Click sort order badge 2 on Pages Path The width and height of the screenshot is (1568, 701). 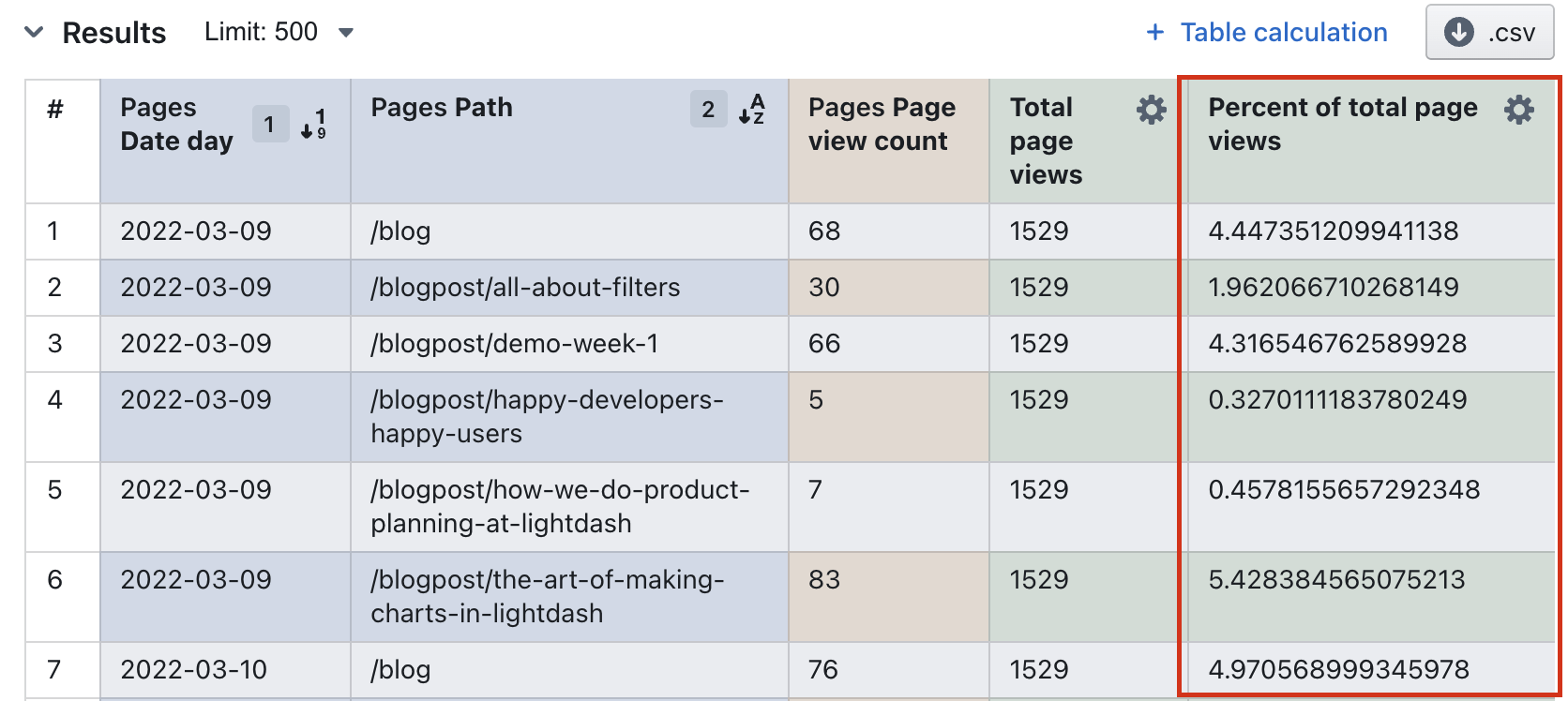708,110
